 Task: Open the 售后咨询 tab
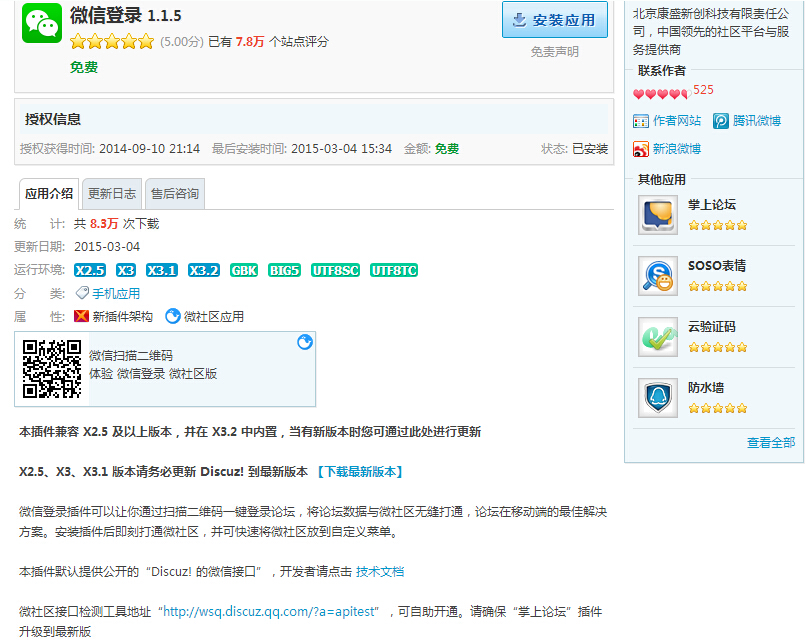click(175, 194)
